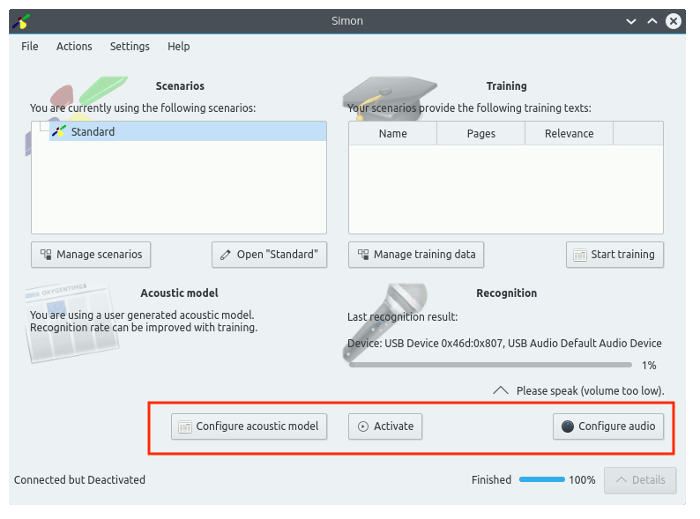
Task: Open the Settings menu
Action: (x=130, y=46)
